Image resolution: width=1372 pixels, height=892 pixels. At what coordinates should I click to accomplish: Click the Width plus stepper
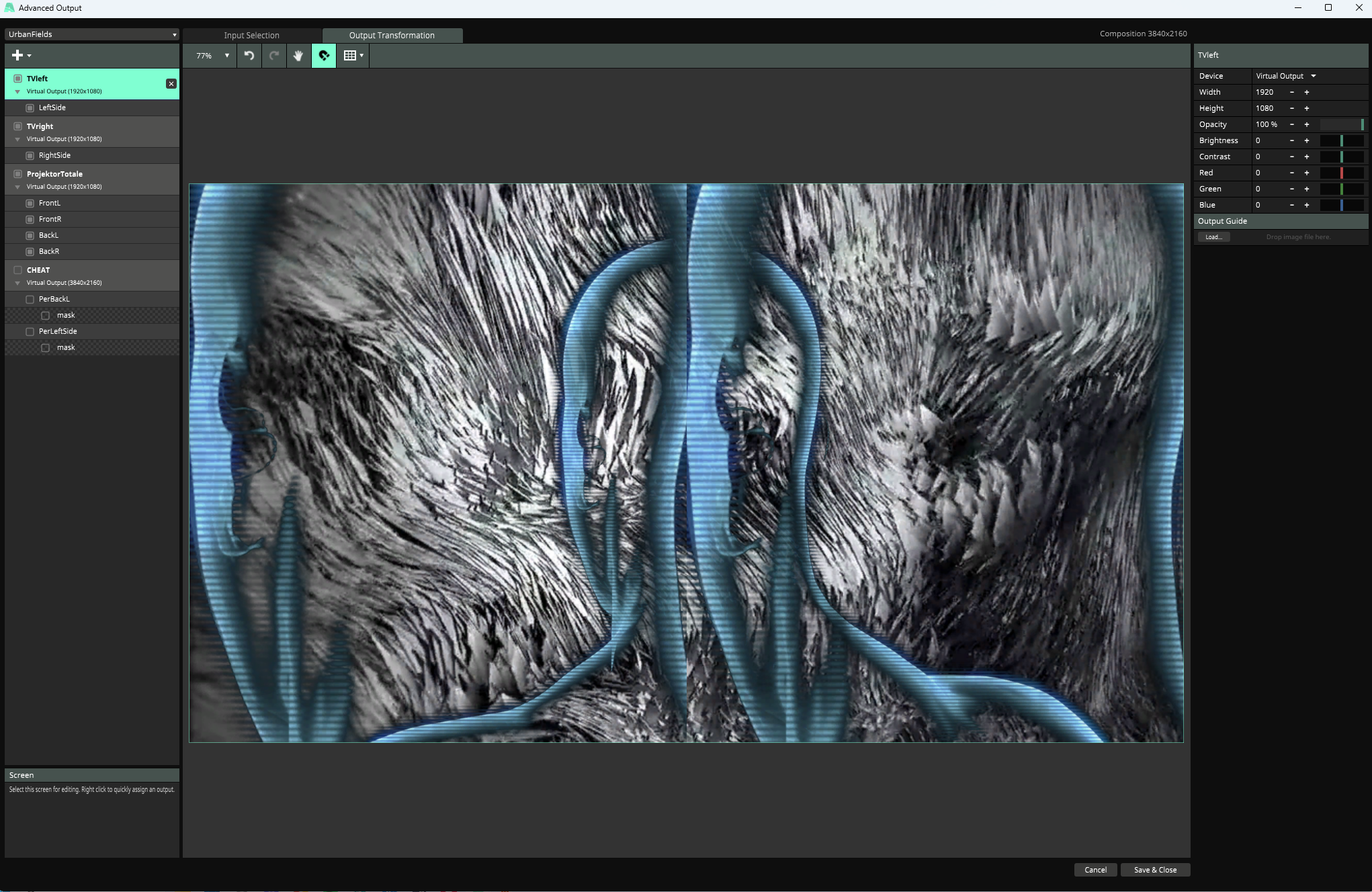pyautogui.click(x=1307, y=92)
